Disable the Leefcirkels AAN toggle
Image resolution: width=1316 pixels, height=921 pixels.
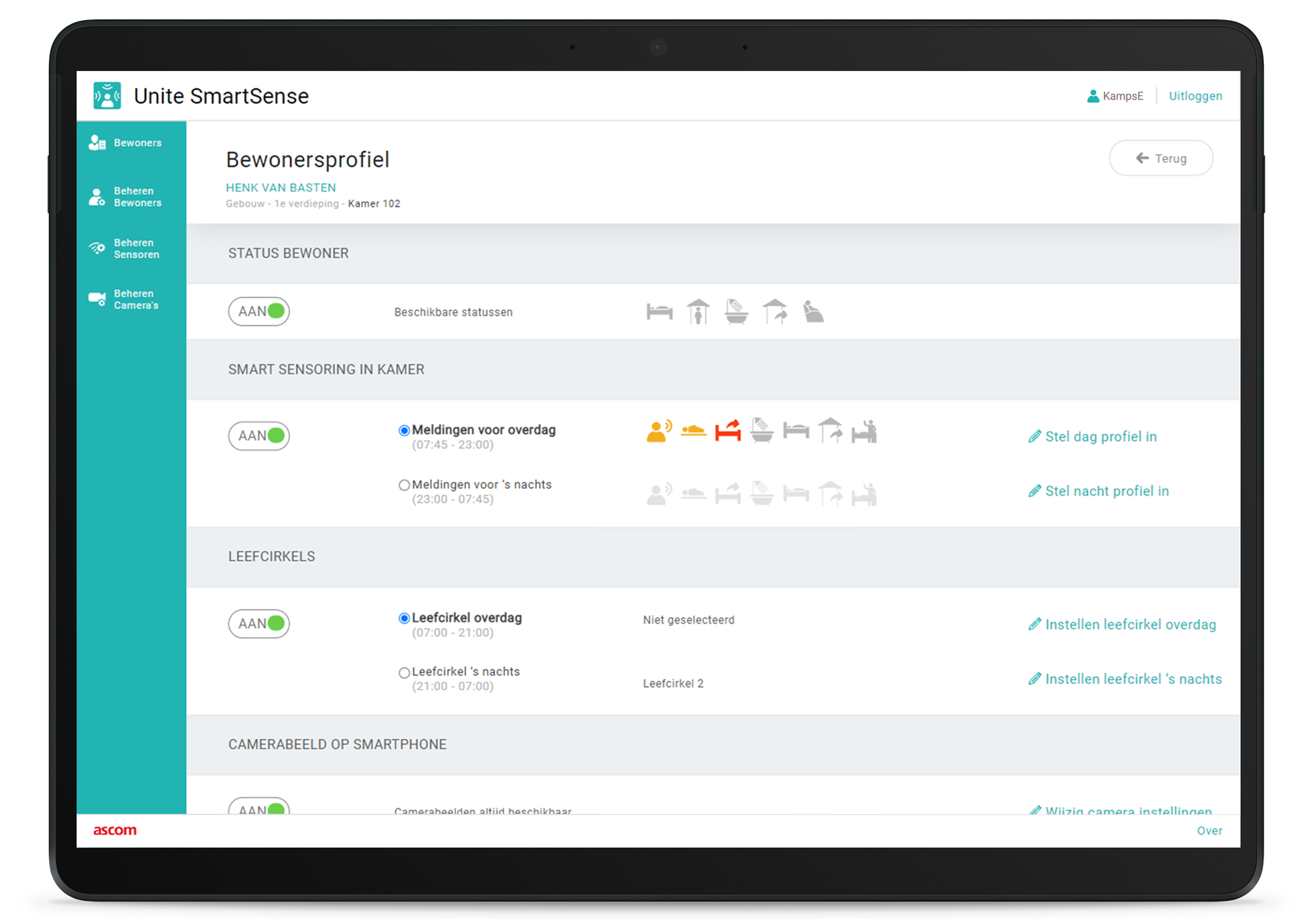pos(259,624)
